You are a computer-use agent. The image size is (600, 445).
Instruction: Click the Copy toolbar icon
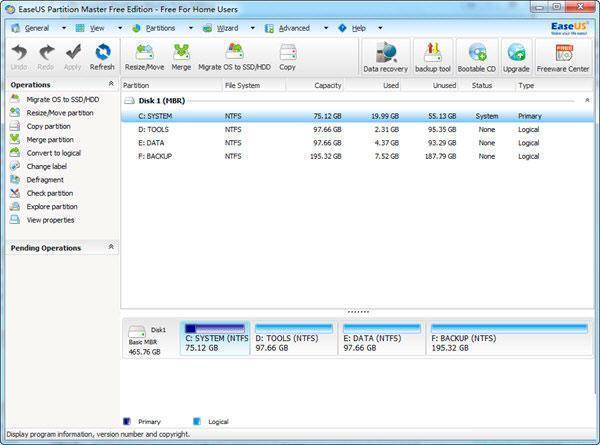287,54
